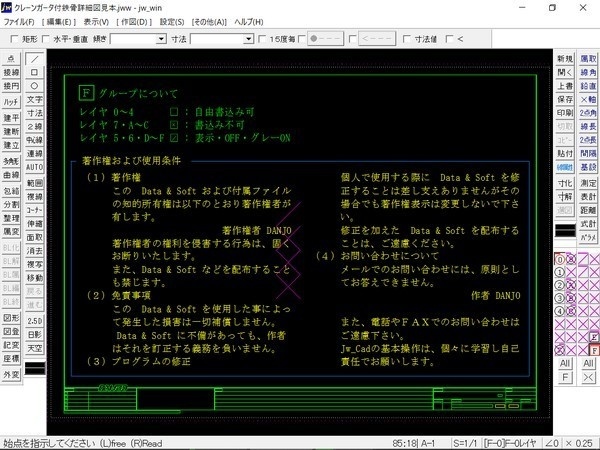
Task: Select layer 1 in the layer bar
Action: (x=559, y=272)
